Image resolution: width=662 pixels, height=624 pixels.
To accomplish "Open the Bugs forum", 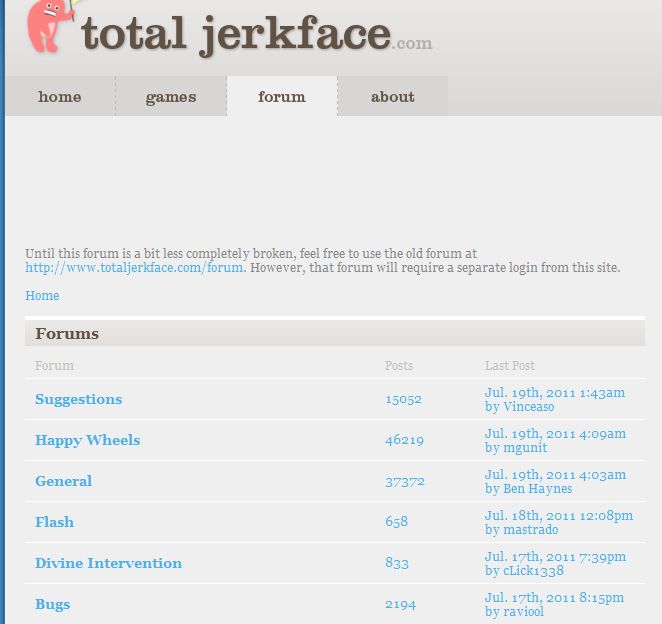I will click(x=52, y=604).
